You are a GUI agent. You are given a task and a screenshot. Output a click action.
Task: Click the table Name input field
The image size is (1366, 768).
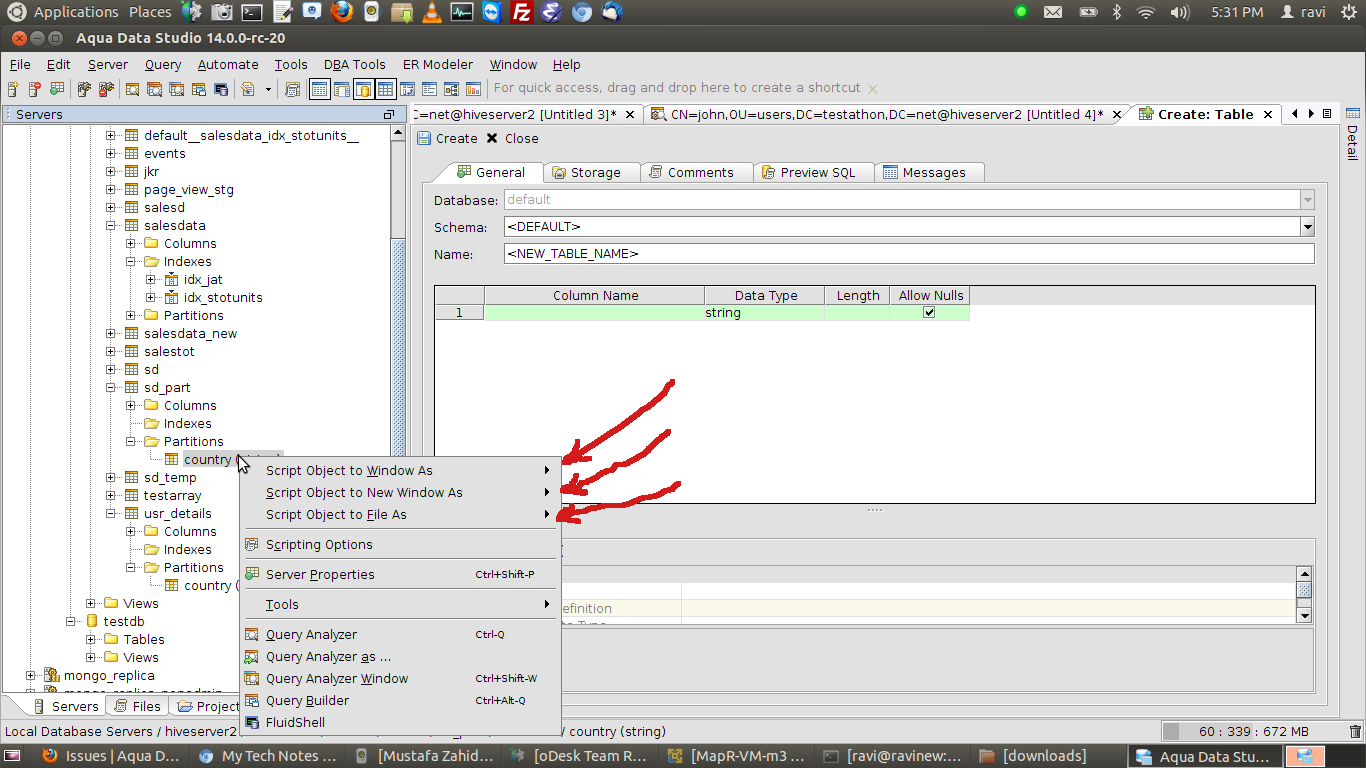coord(909,254)
